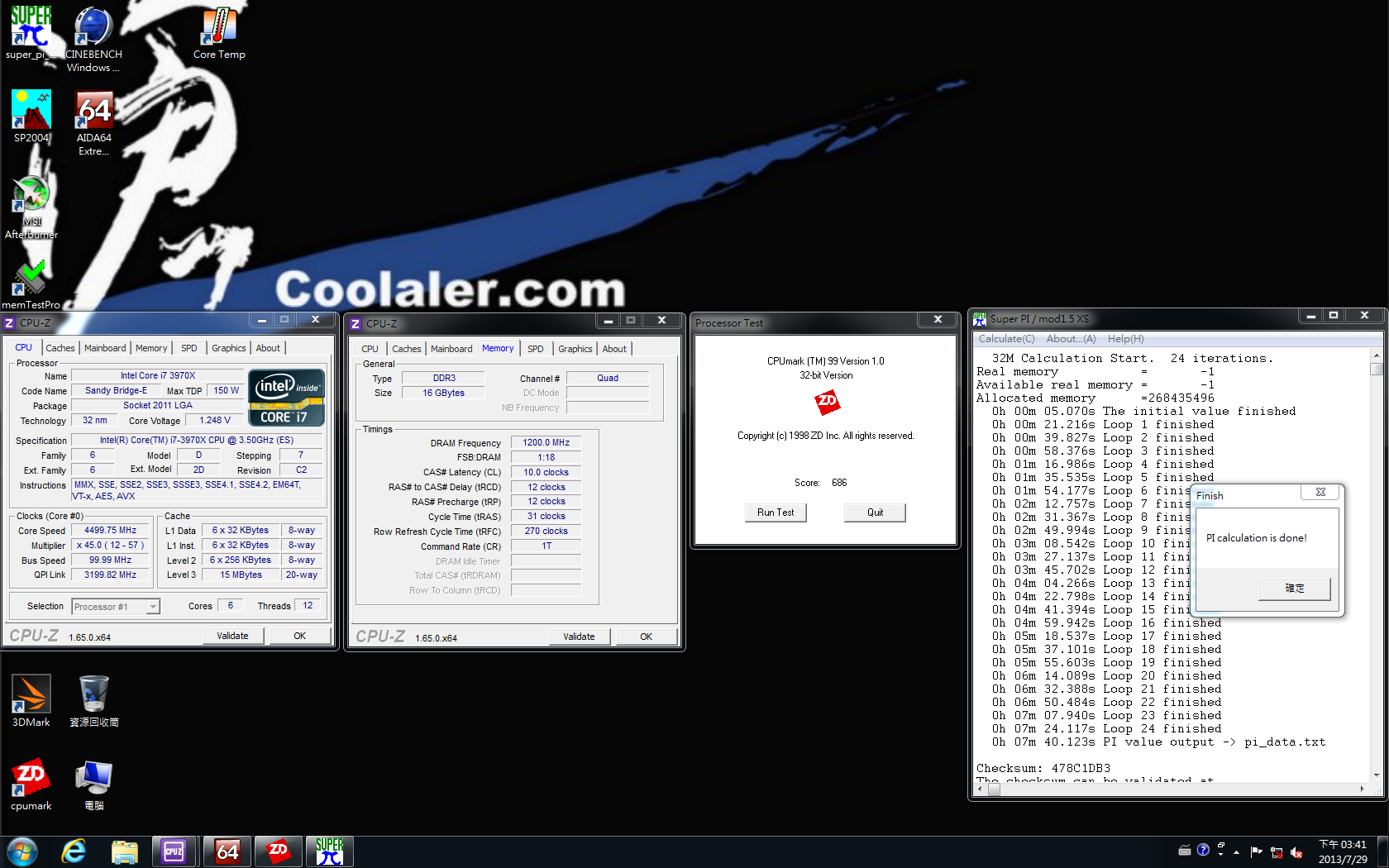
Task: Open the SP2004 desktop shortcut
Action: 31,117
